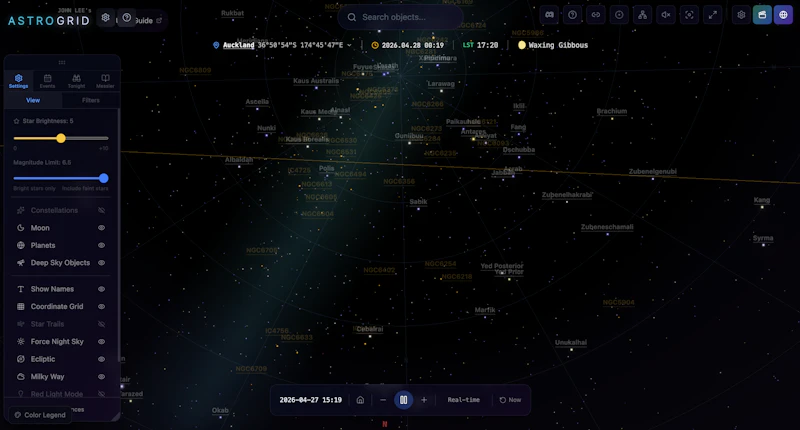800x430 pixels.
Task: Click the 2026-04-27 15:19 time field
Action: (311, 400)
